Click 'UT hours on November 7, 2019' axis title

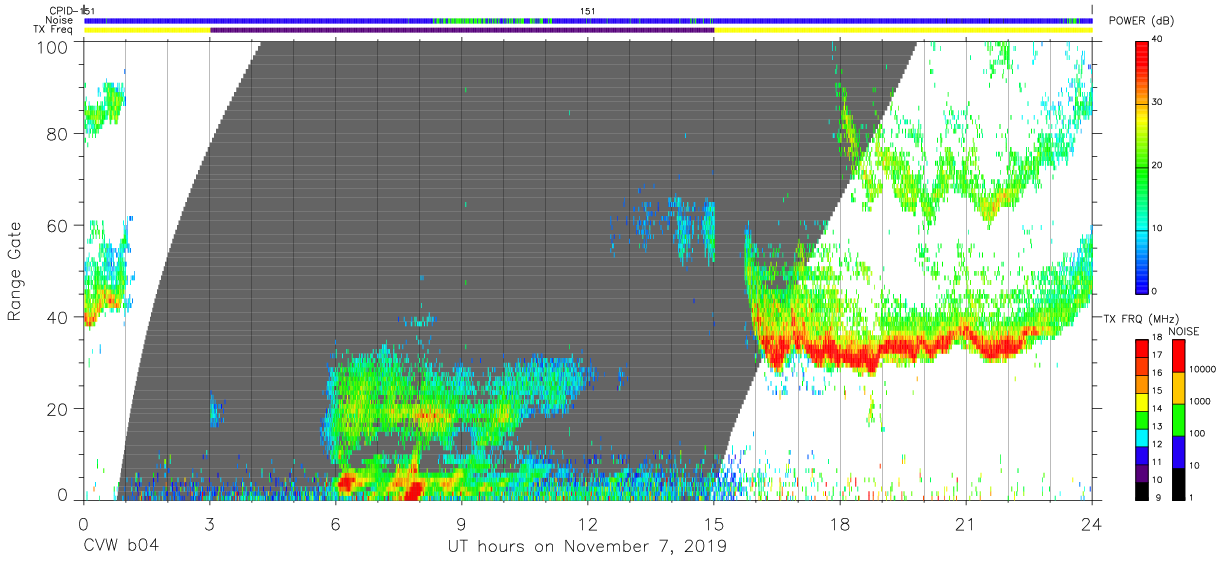pos(586,547)
